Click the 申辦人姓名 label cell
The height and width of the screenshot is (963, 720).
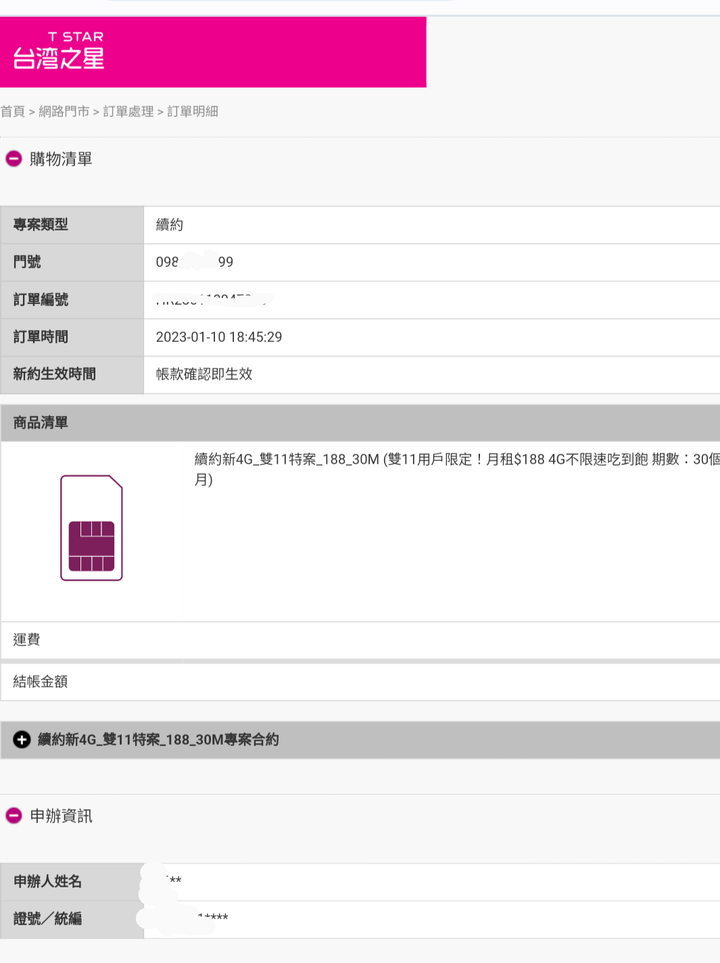[x=72, y=882]
